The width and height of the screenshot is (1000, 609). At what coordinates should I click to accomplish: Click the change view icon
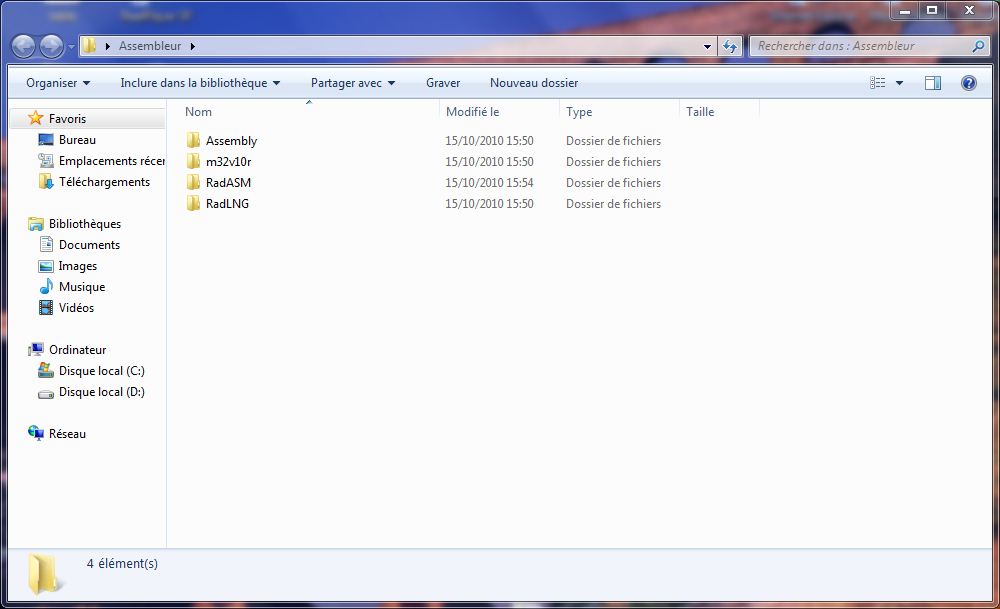coord(878,83)
